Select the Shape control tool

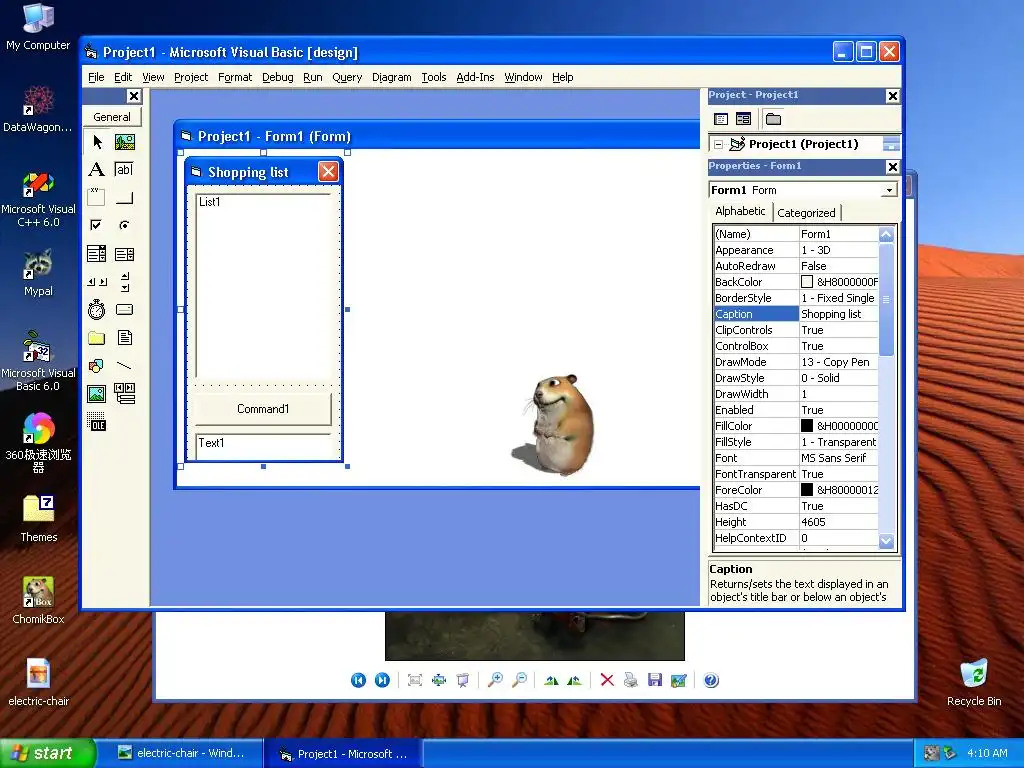pyautogui.click(x=97, y=366)
